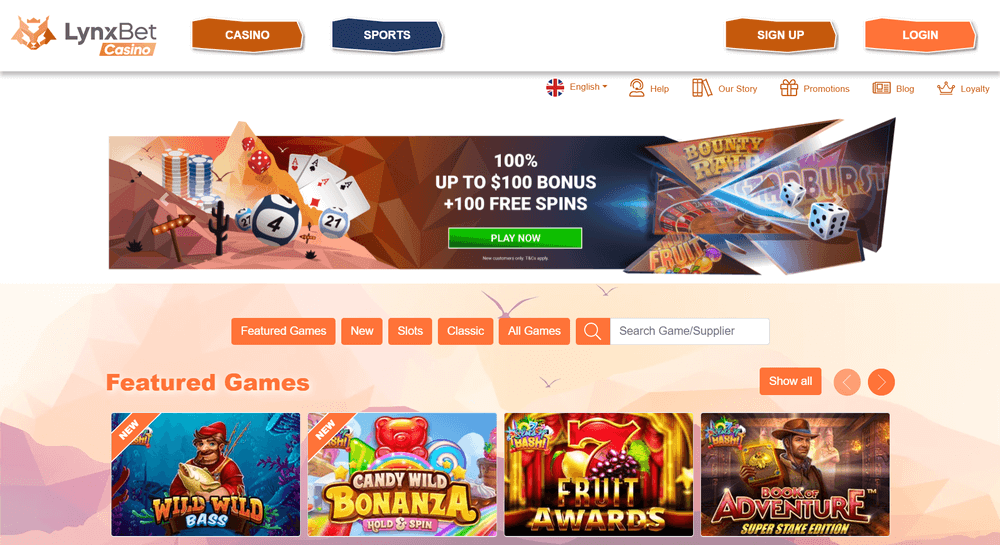The image size is (1000, 545).
Task: Select the Slots category filter
Action: [x=410, y=331]
